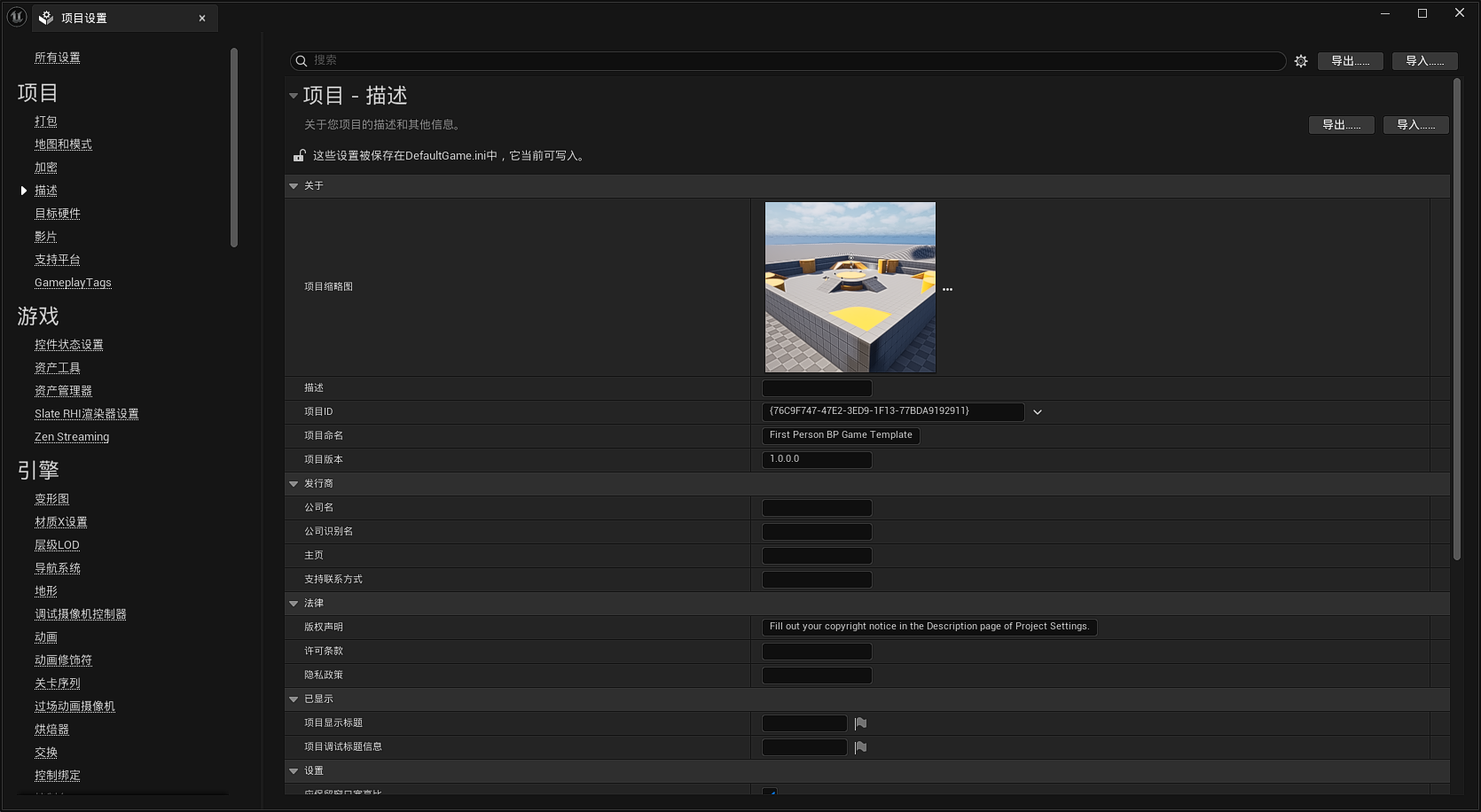
Task: Collapse the 关于 section
Action: 294,186
